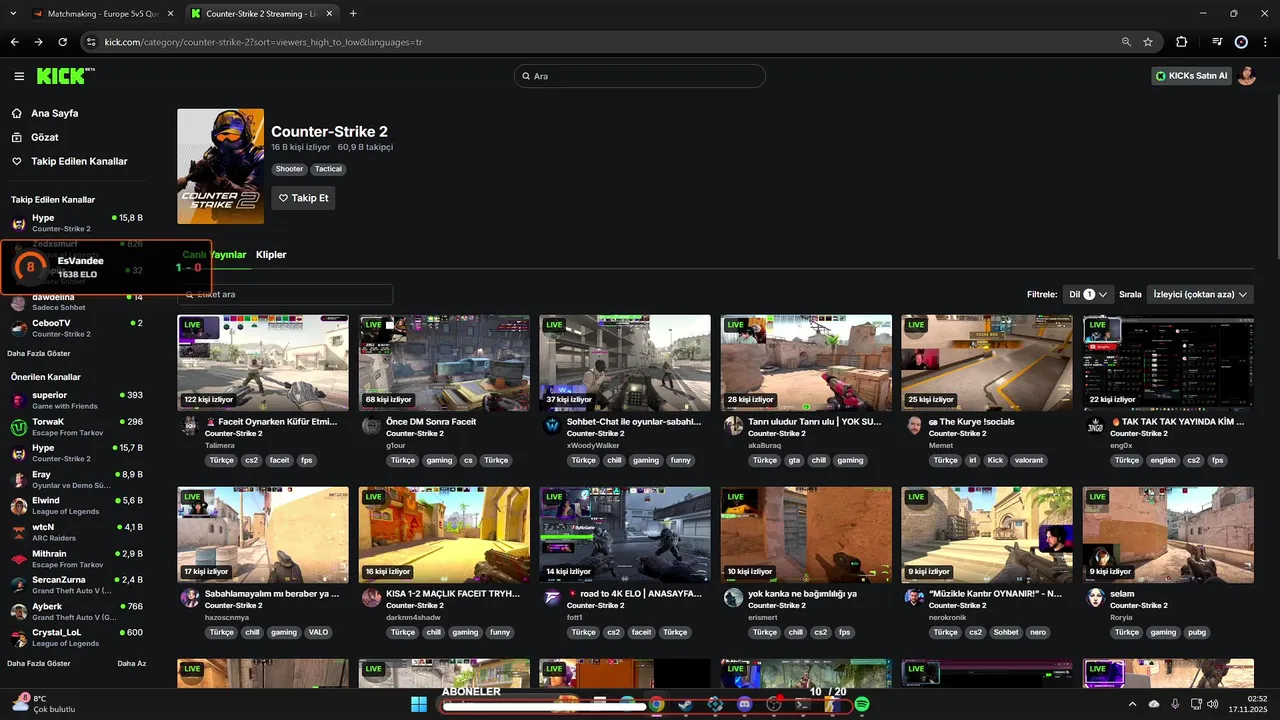The image size is (1280, 720).
Task: Open Windows Start menu
Action: (x=419, y=705)
